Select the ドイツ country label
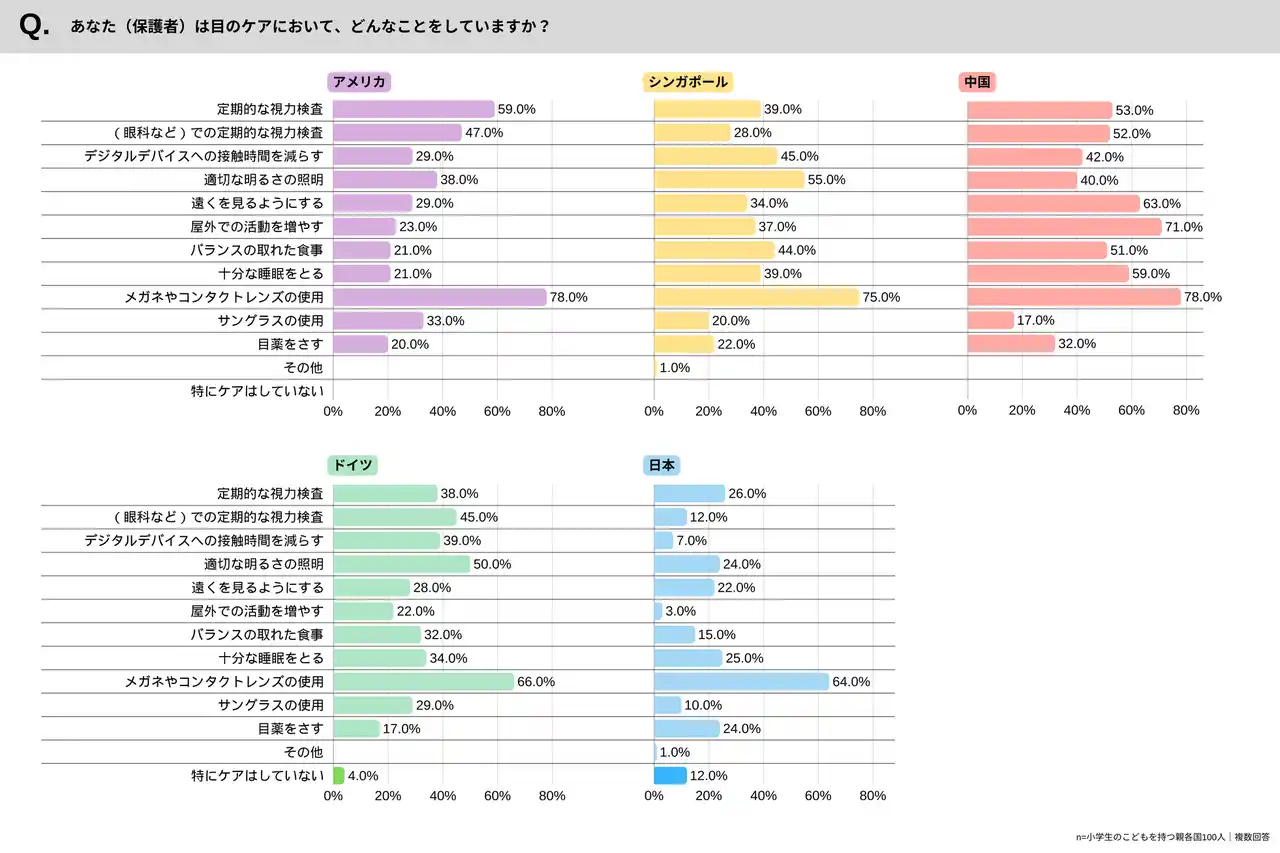 pos(352,465)
